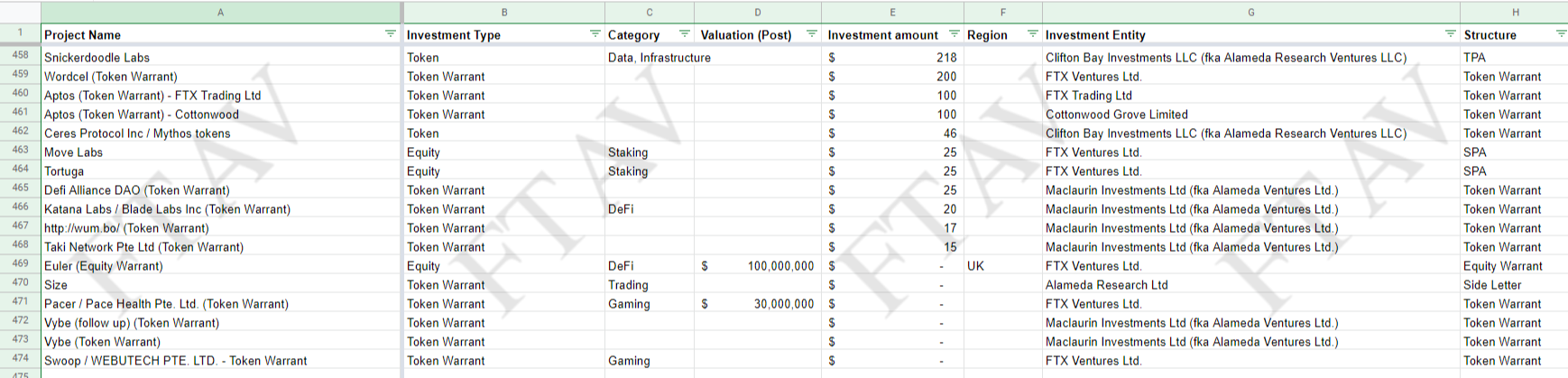Open the Region column filter icon
The height and width of the screenshot is (378, 1568).
tap(1032, 34)
